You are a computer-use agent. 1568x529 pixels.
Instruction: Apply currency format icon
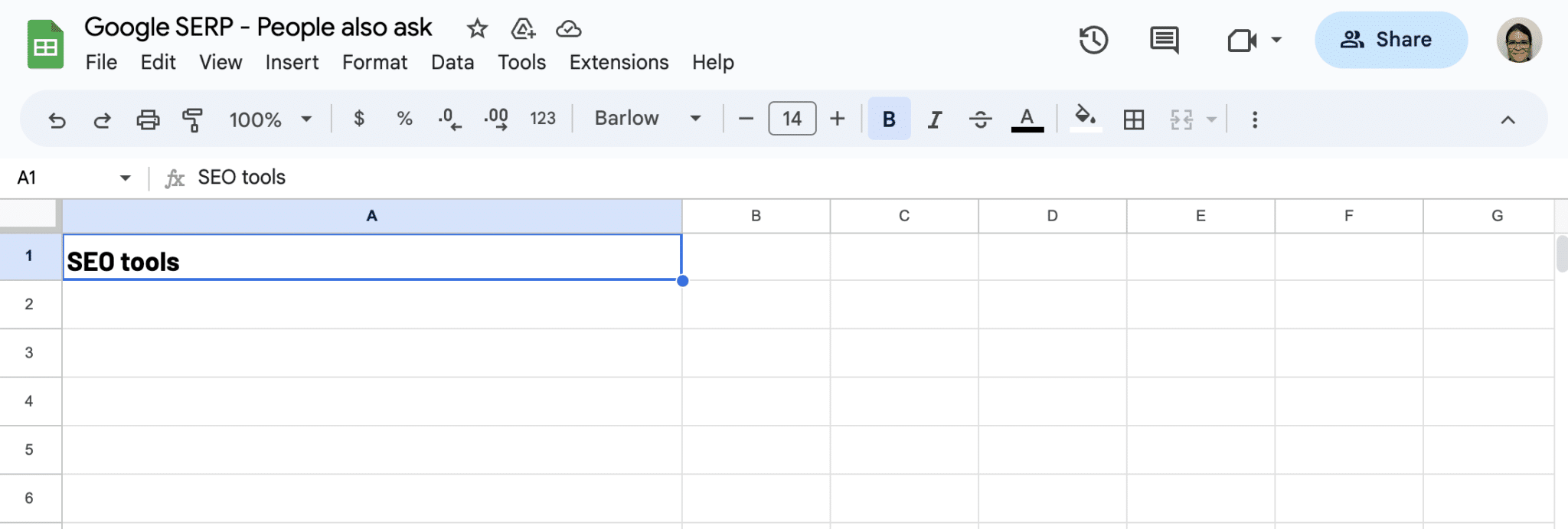click(358, 119)
